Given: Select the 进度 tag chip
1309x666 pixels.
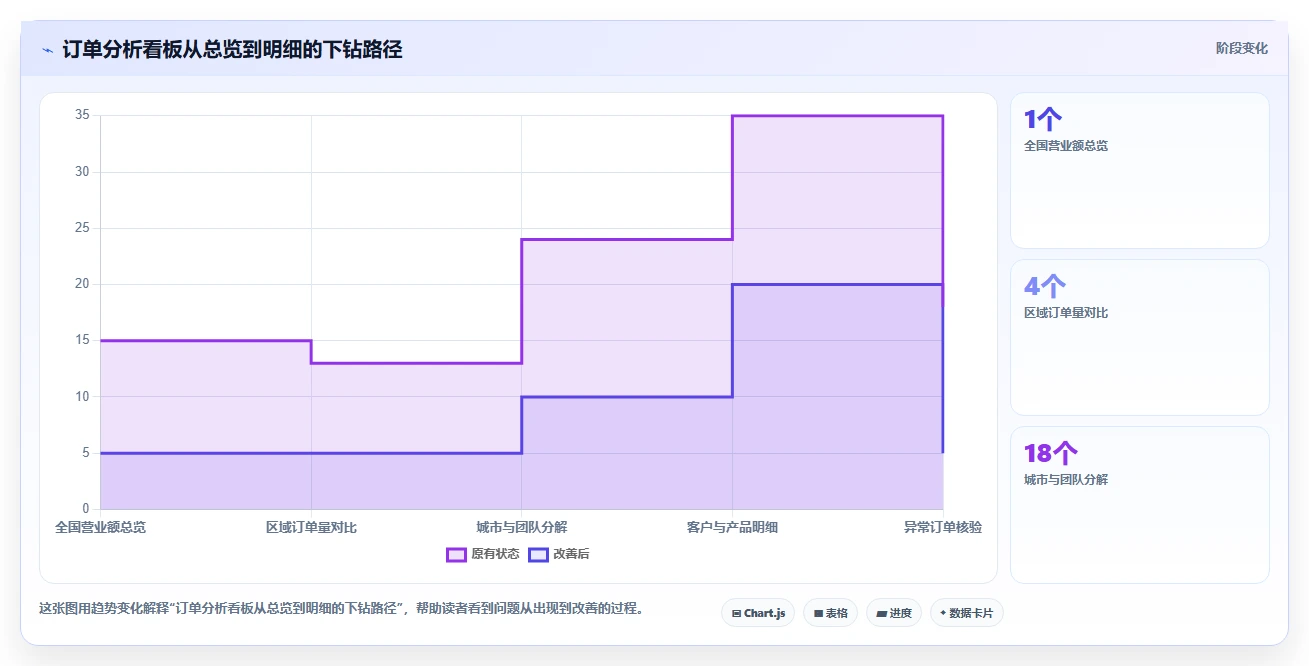Looking at the screenshot, I should (x=894, y=613).
